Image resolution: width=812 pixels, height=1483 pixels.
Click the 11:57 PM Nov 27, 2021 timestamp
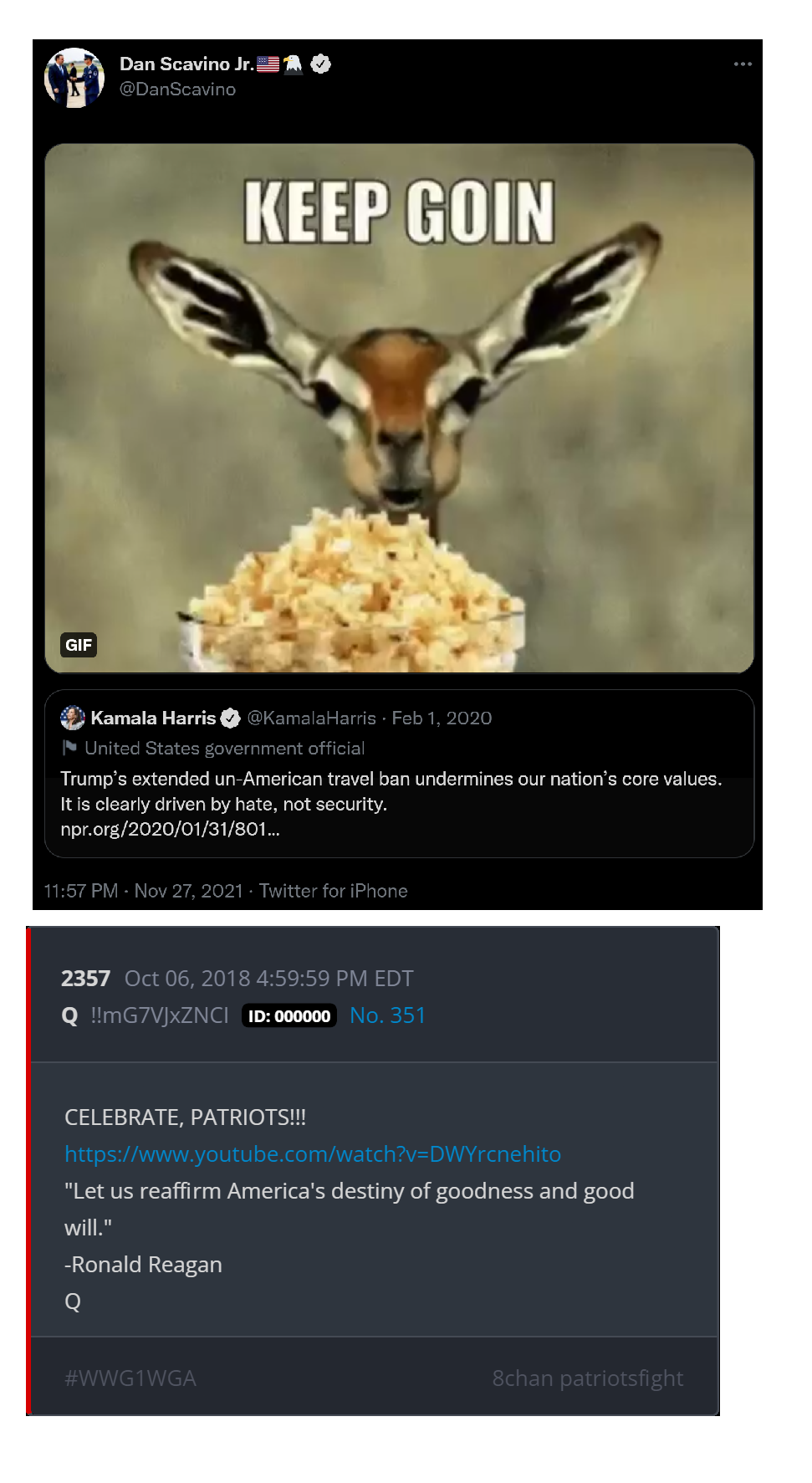coord(143,891)
